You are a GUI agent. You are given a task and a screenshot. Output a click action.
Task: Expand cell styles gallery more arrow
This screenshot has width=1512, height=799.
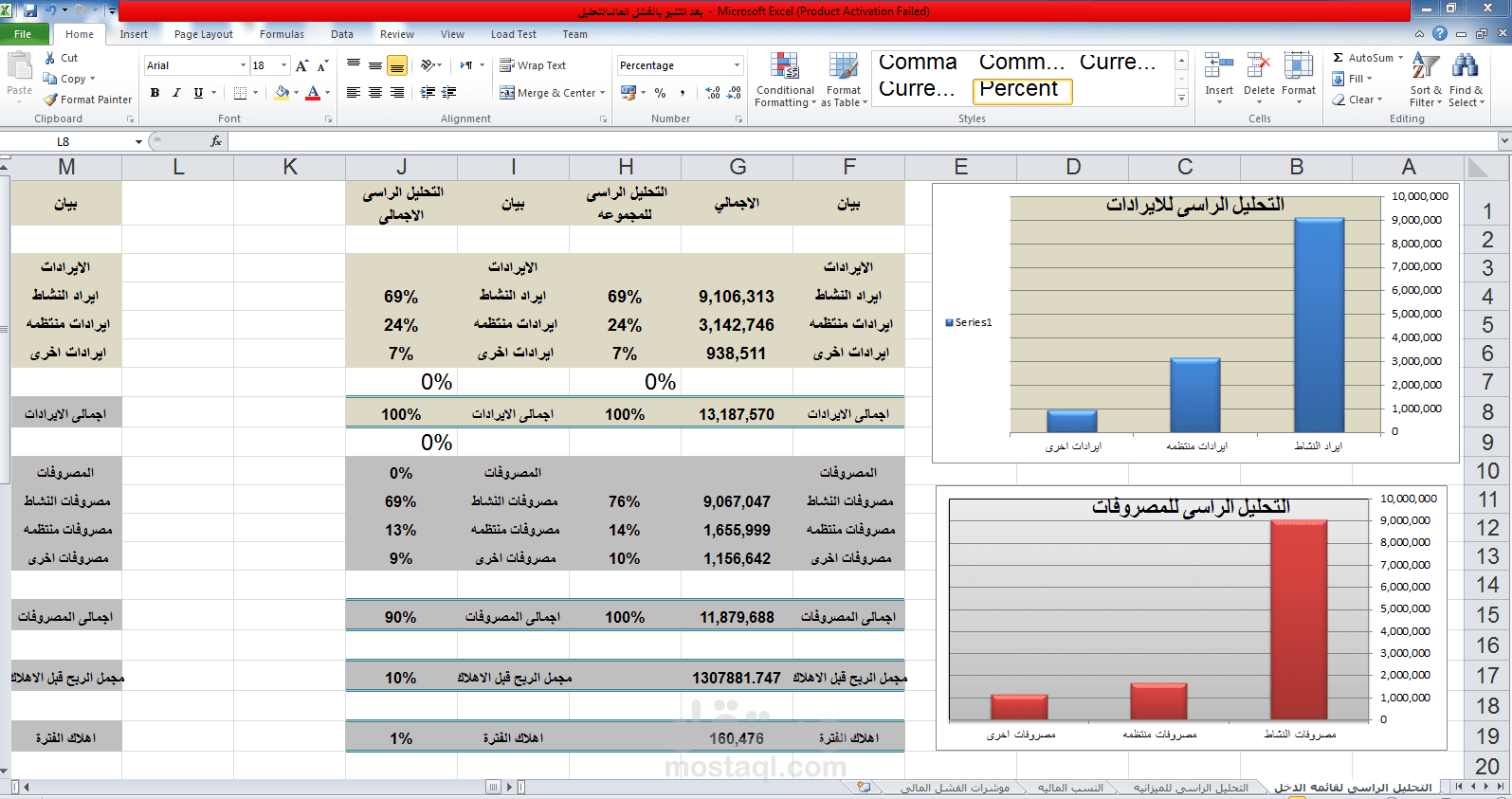pos(1181,98)
